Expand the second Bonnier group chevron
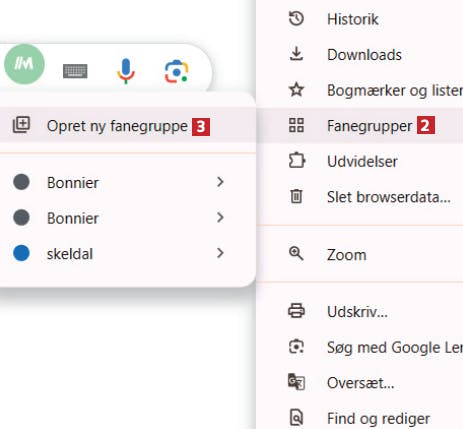 [220, 217]
